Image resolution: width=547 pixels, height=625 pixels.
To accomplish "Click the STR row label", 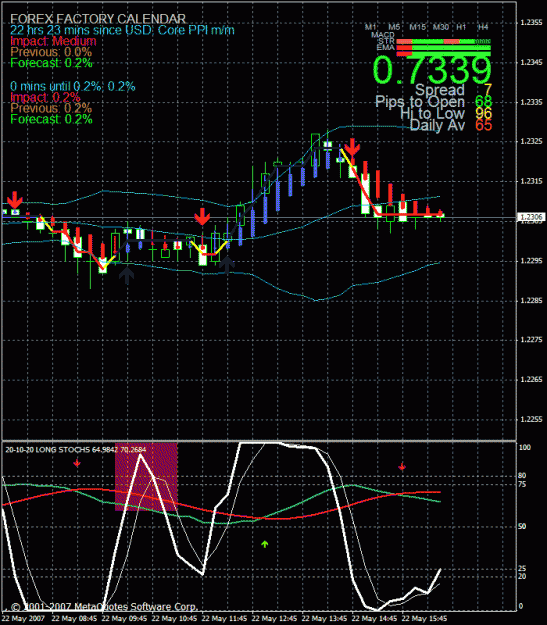I will (x=386, y=41).
